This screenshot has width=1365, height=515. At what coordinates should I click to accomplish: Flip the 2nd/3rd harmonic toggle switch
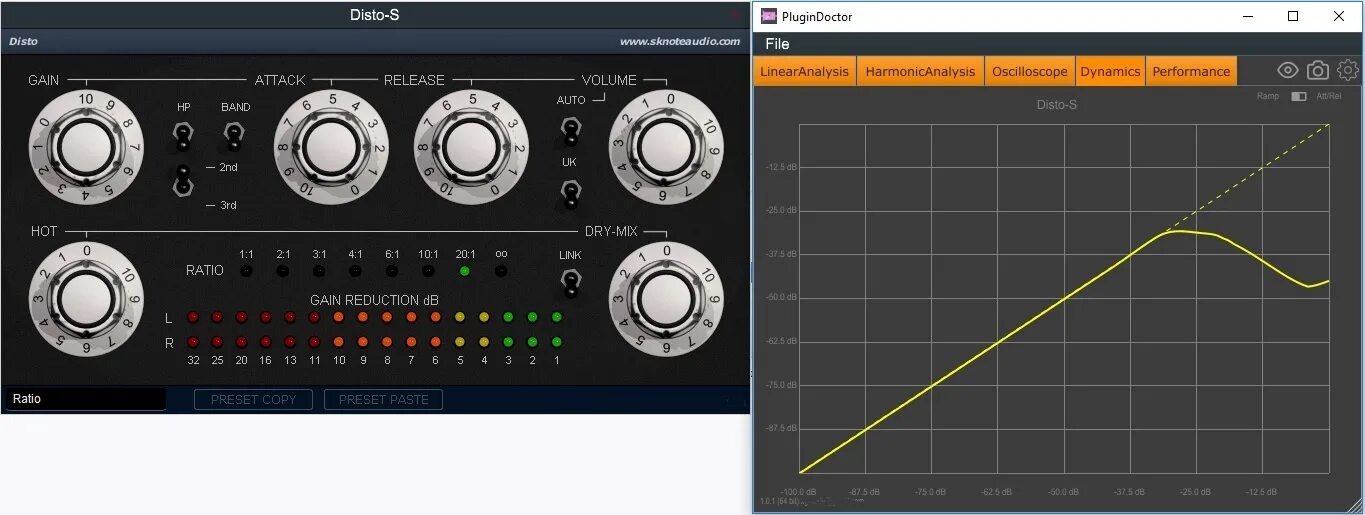(x=183, y=180)
